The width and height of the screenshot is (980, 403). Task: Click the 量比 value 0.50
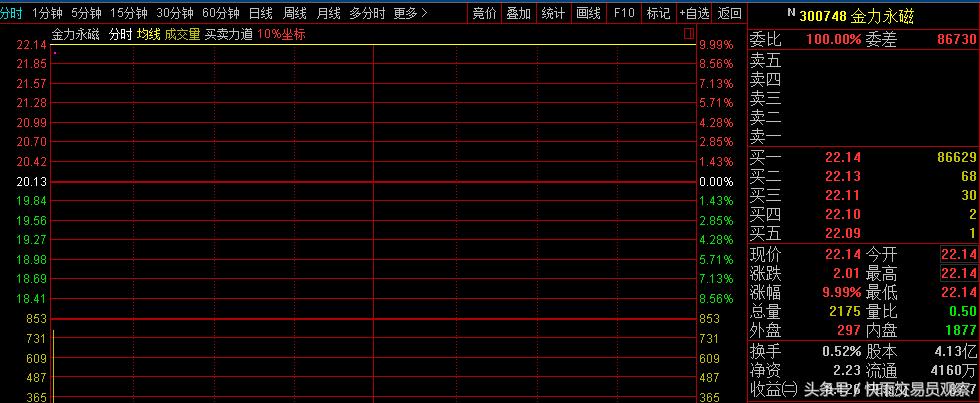click(x=962, y=311)
